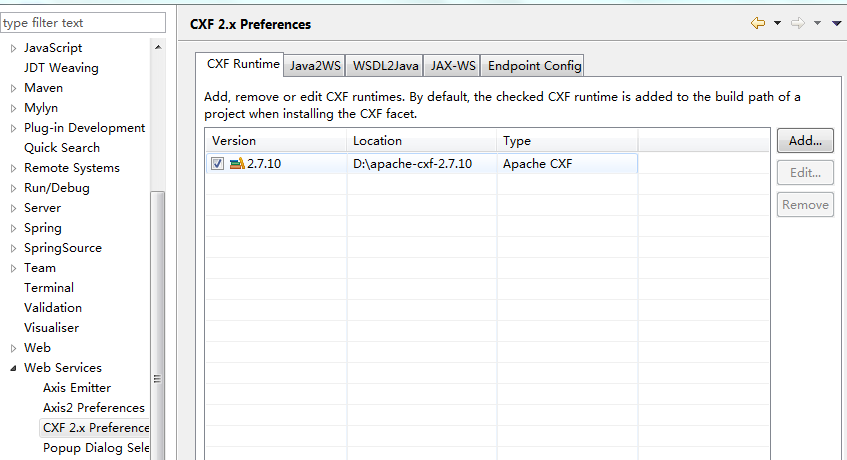Select CXF 2.x Preferences tree item
847x460 pixels.
click(96, 428)
